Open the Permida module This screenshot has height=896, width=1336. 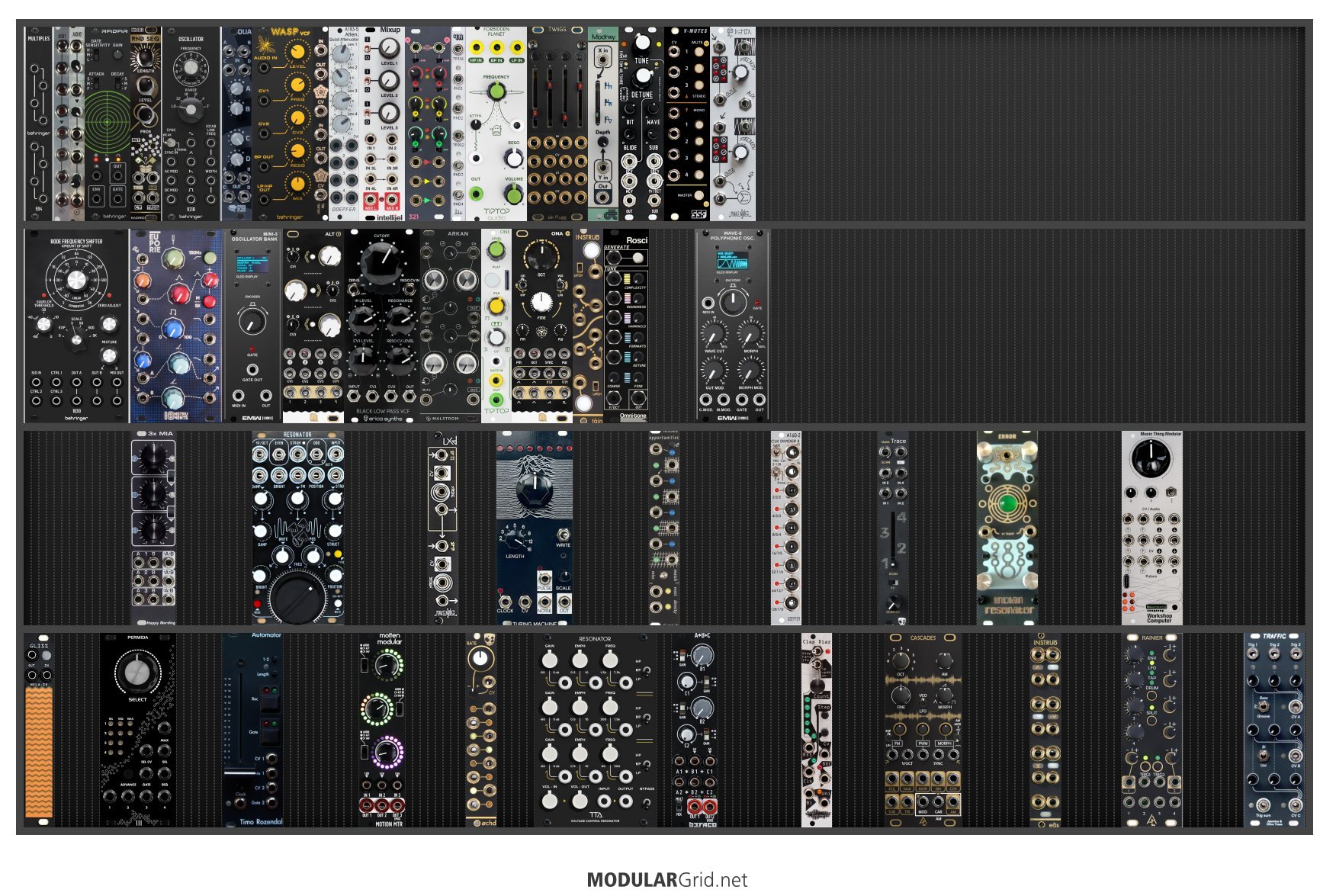pyautogui.click(x=138, y=731)
